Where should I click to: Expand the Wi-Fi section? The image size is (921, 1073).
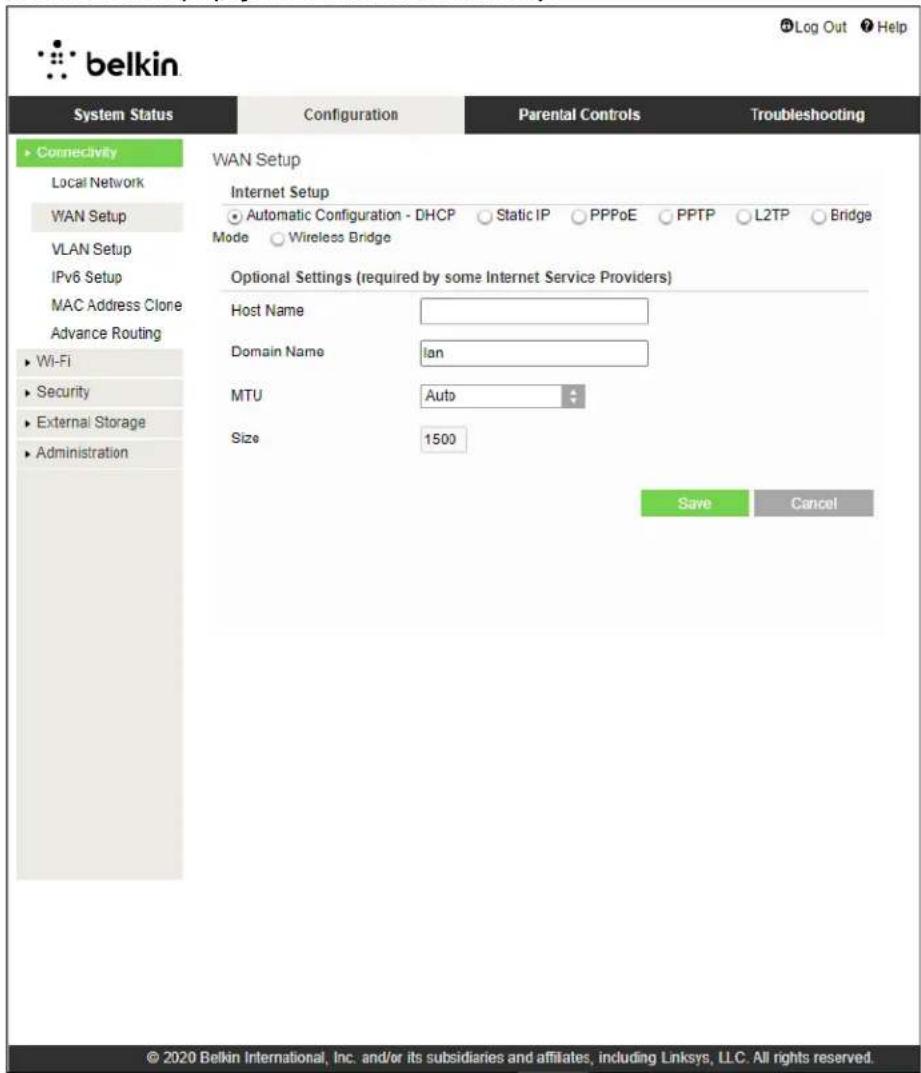100,362
